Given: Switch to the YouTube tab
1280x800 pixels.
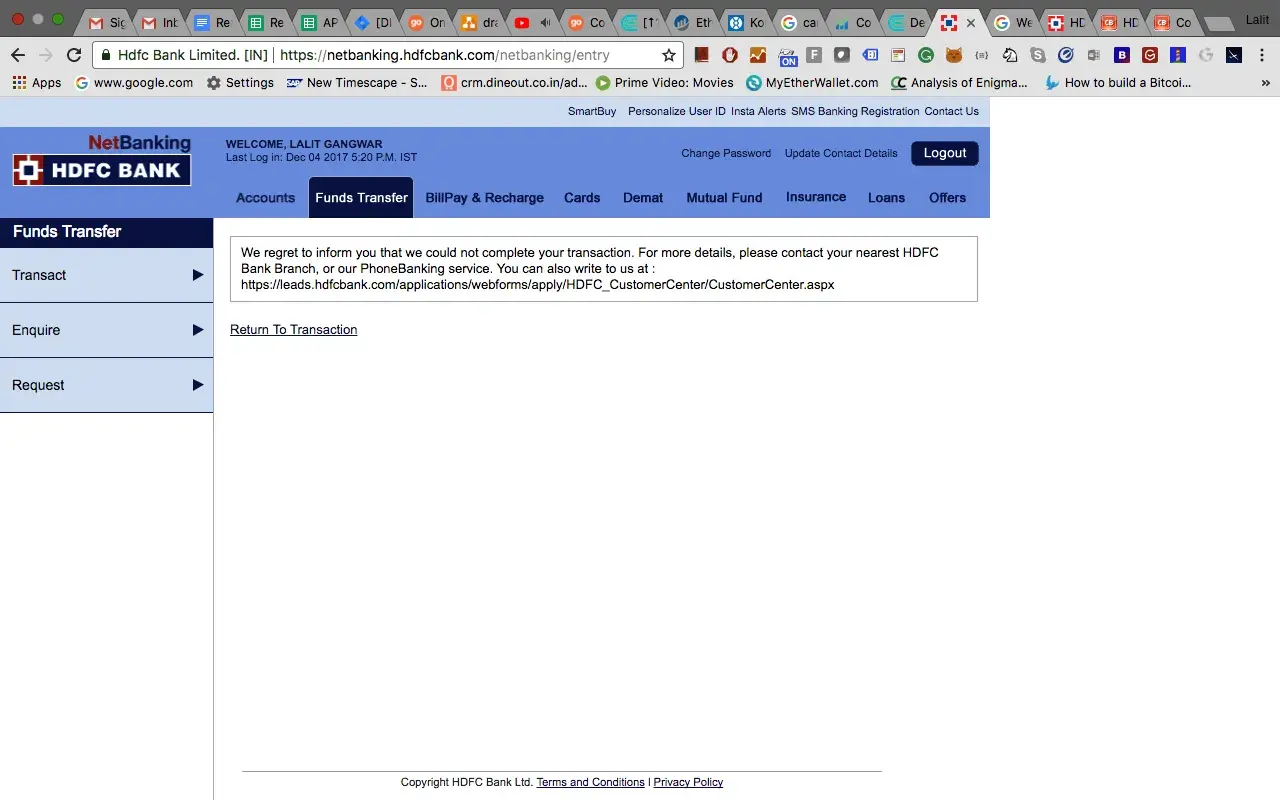Looking at the screenshot, I should (533, 22).
